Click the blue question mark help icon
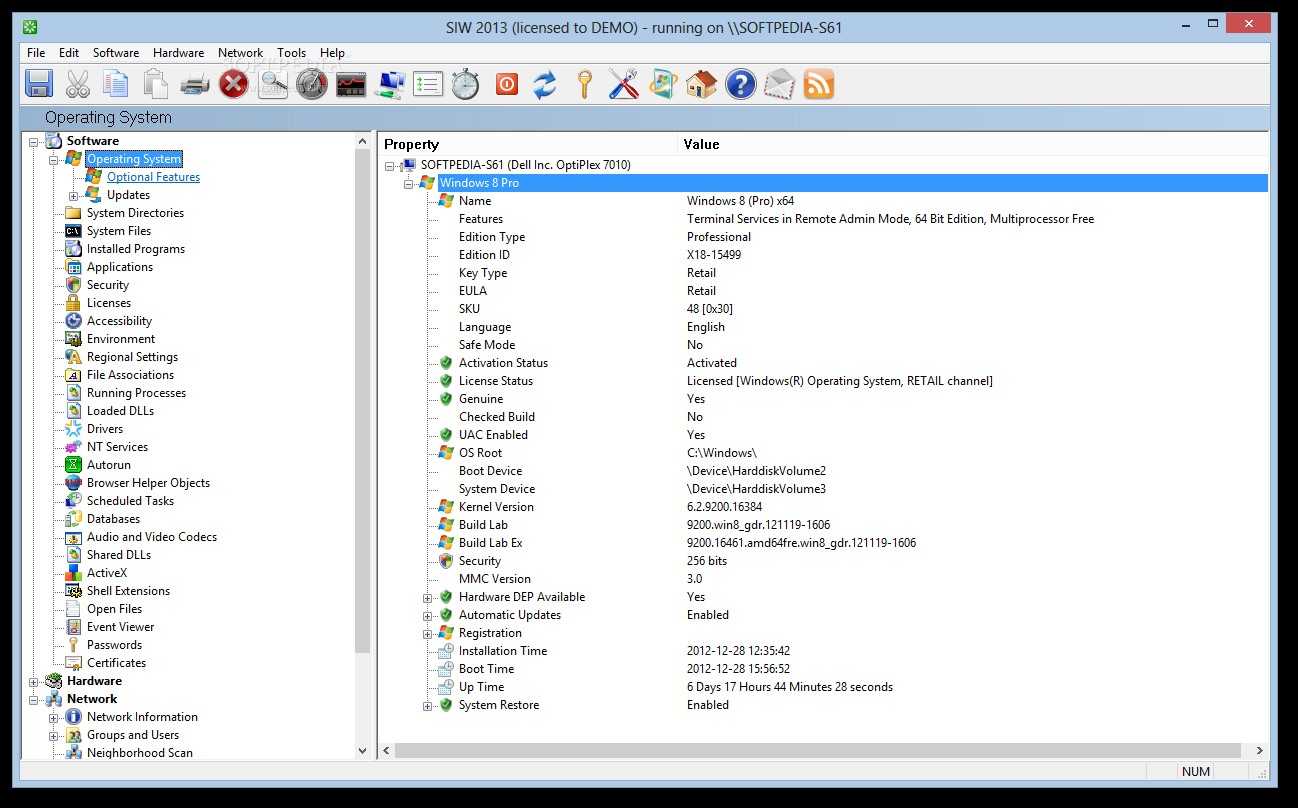 click(x=740, y=84)
